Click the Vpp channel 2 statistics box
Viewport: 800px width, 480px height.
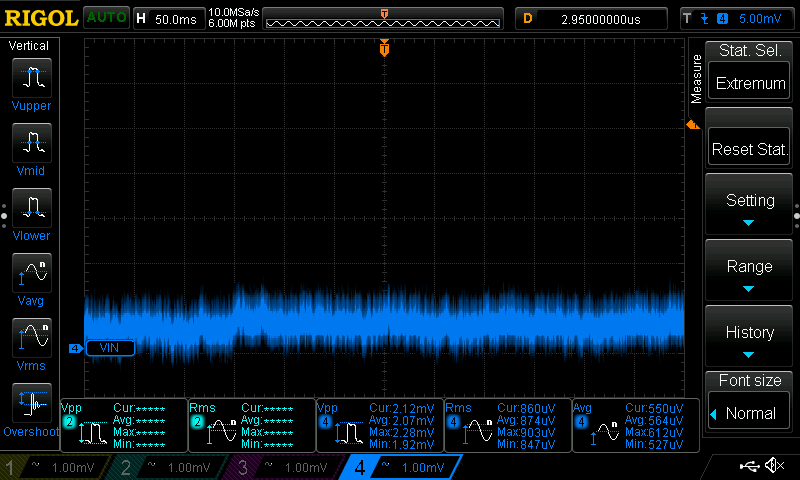[x=124, y=425]
